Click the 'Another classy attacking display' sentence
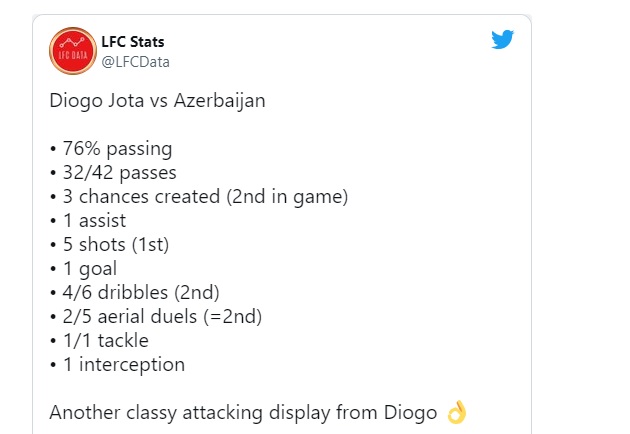The width and height of the screenshot is (630, 434). [x=240, y=412]
